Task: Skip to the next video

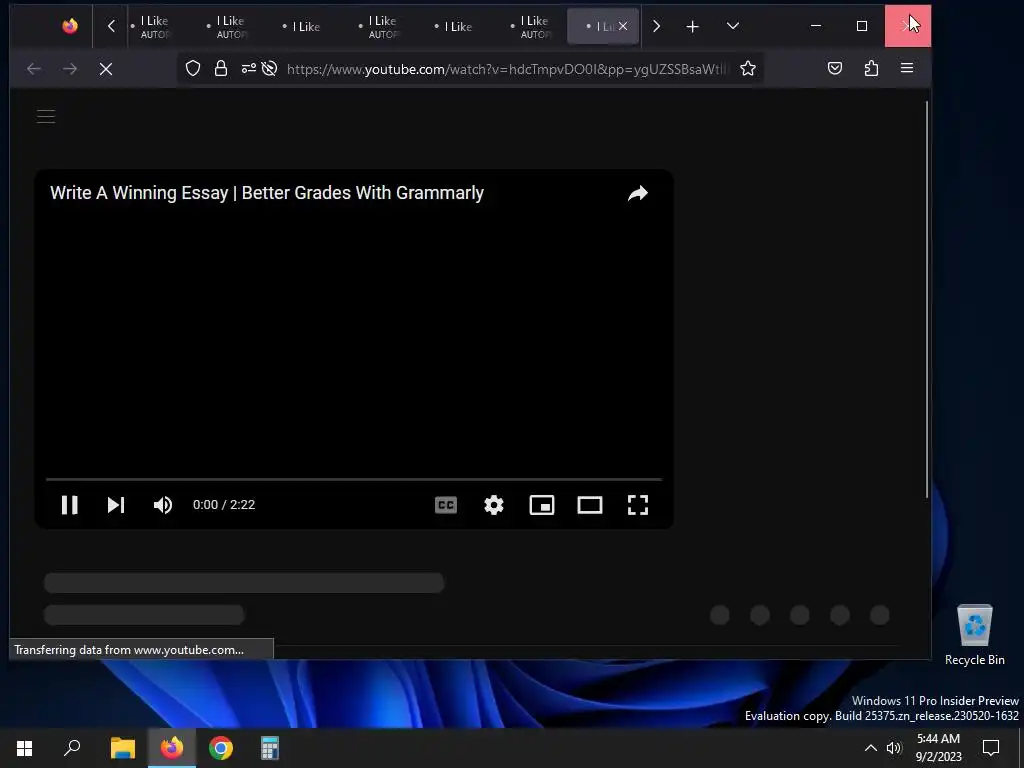Action: 116,505
